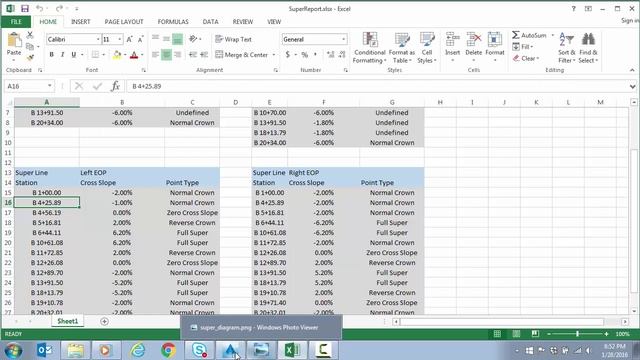Image resolution: width=640 pixels, height=360 pixels.
Task: Click Conditional Formatting button
Action: tap(369, 48)
